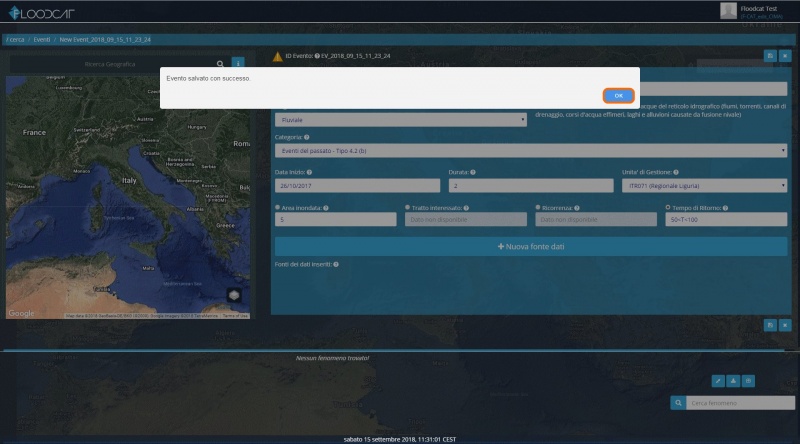The width and height of the screenshot is (800, 444).
Task: Click OK in the success dialog
Action: [618, 95]
